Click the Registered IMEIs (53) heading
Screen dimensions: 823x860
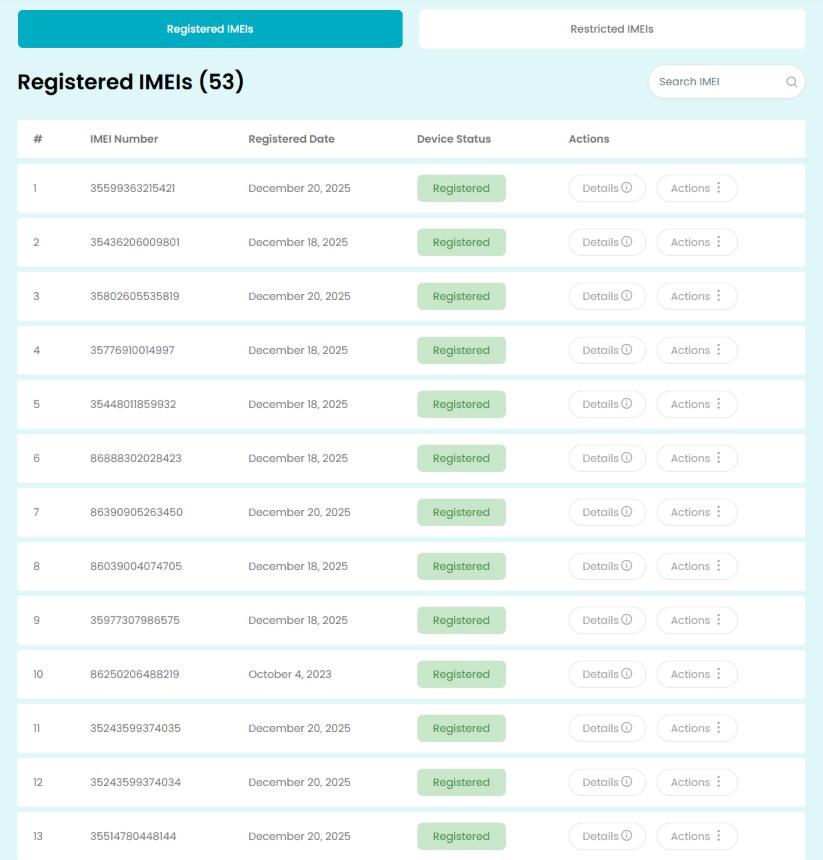[x=130, y=82]
